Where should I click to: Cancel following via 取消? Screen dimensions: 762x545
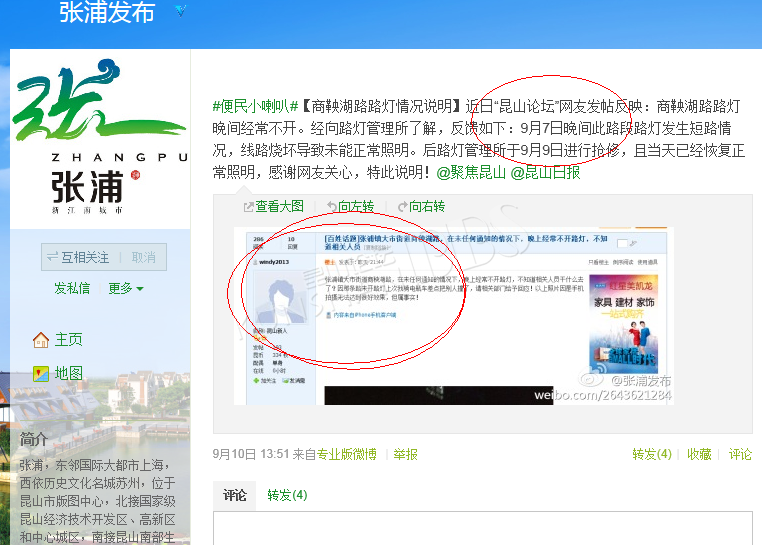point(143,257)
